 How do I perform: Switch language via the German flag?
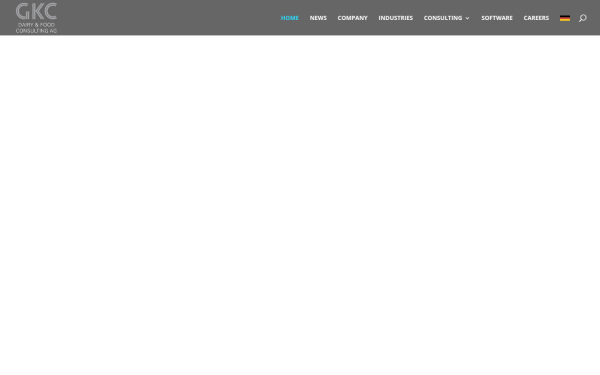(x=565, y=18)
